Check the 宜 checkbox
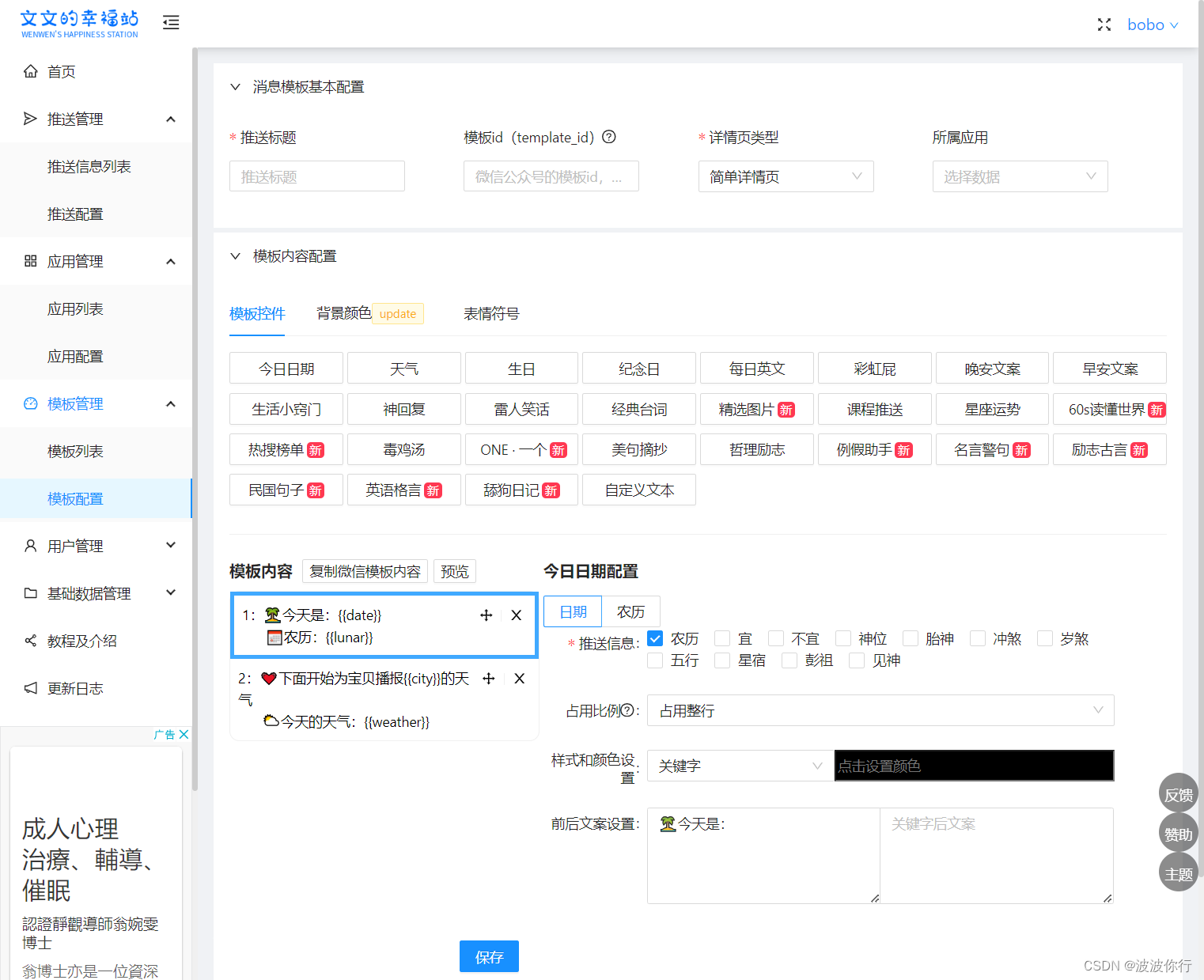Image resolution: width=1204 pixels, height=980 pixels. coord(722,638)
